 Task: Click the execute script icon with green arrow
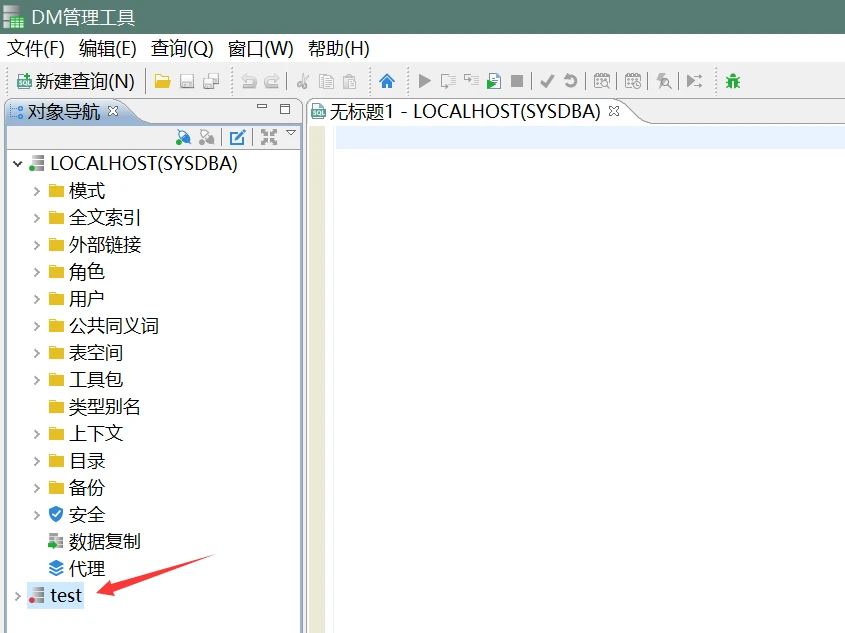[x=493, y=82]
